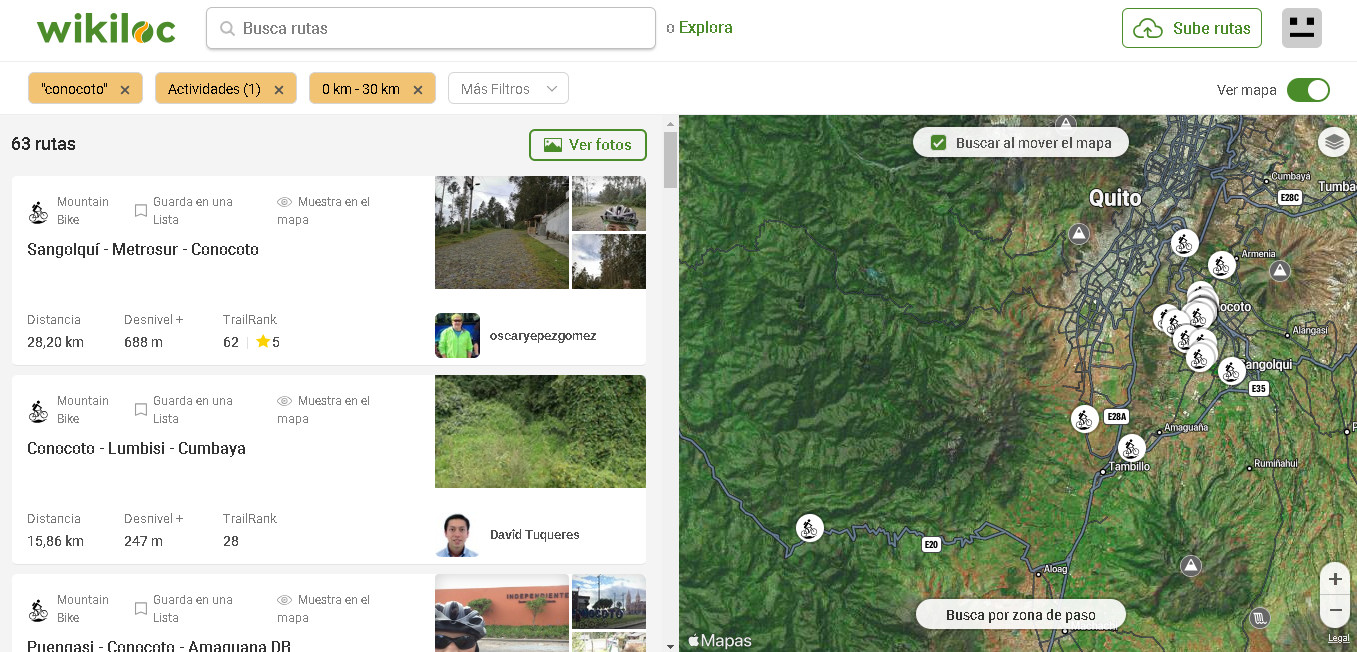Zoom in on the map
The width and height of the screenshot is (1357, 652).
pos(1335,579)
